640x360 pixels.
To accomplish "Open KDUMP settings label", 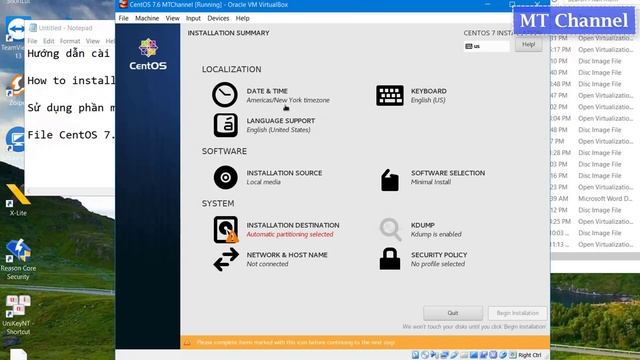I will 422,225.
